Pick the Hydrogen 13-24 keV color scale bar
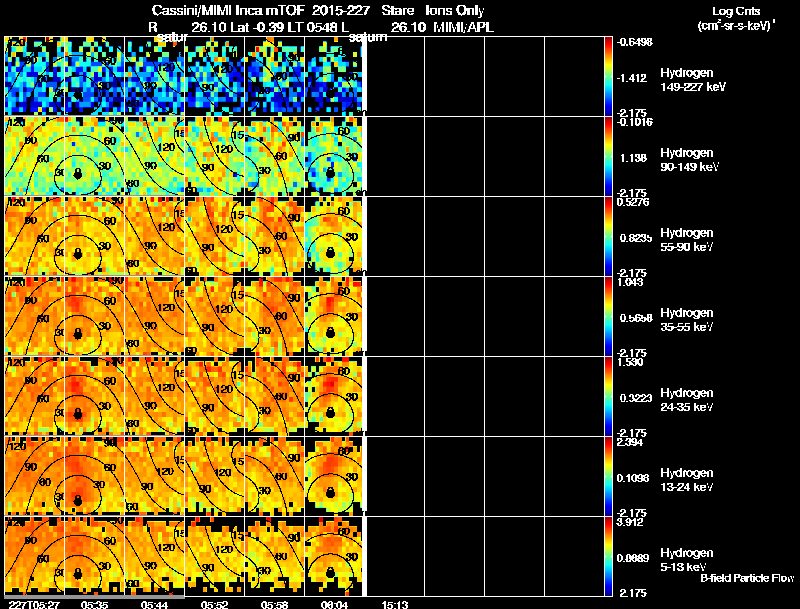This screenshot has height=609, width=800. (608, 476)
